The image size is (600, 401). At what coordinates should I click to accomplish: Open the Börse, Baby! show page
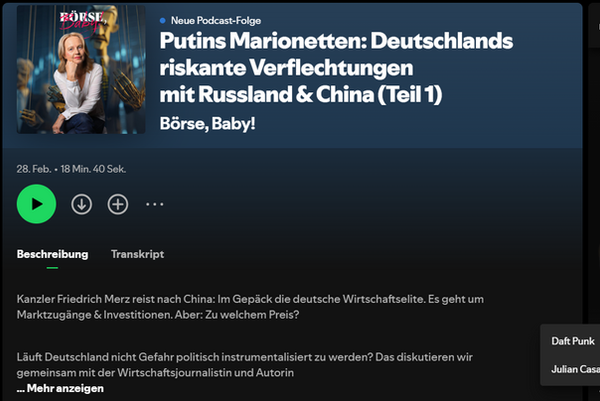pos(207,124)
